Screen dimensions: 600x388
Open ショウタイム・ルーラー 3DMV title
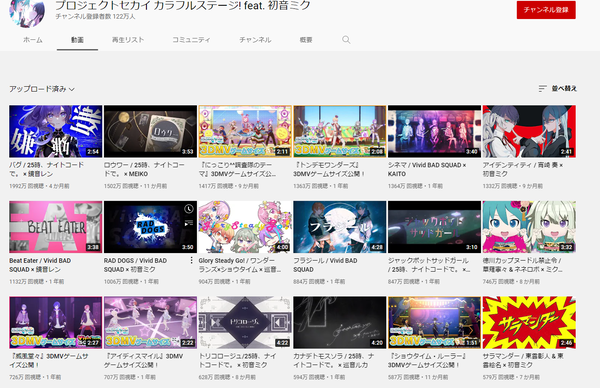[427, 360]
